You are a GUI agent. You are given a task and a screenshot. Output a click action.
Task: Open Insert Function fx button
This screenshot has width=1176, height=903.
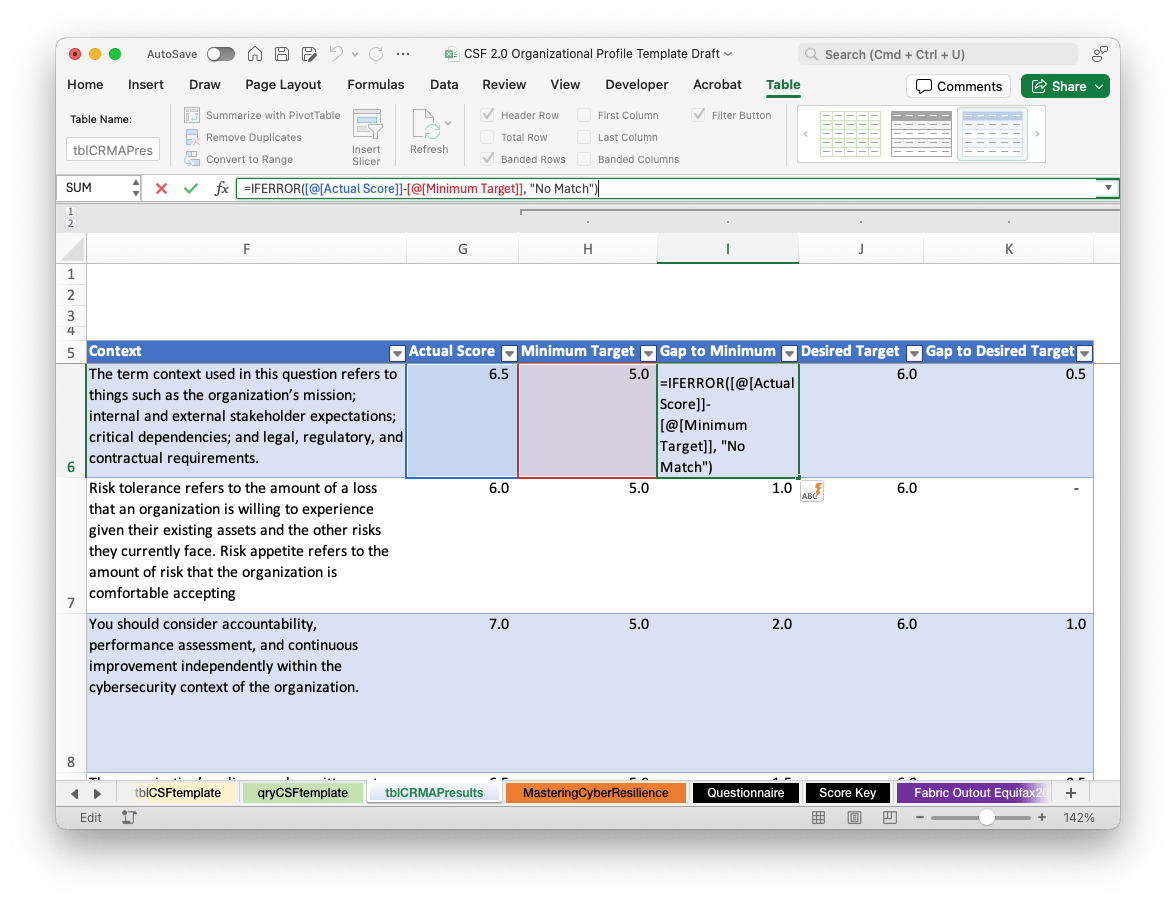coord(221,188)
